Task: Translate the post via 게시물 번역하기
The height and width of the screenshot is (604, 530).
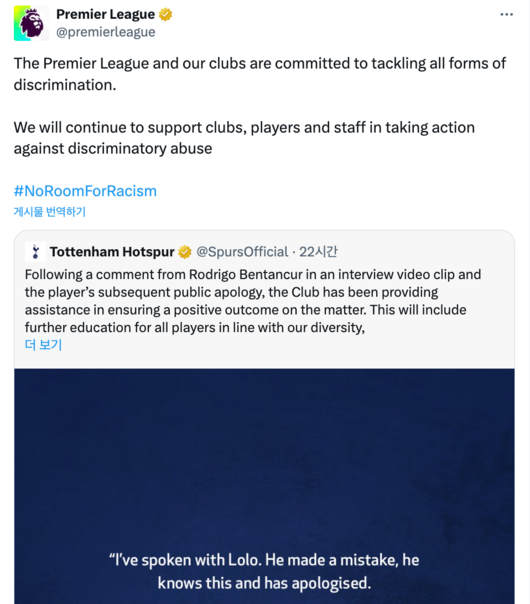Action: coord(50,211)
